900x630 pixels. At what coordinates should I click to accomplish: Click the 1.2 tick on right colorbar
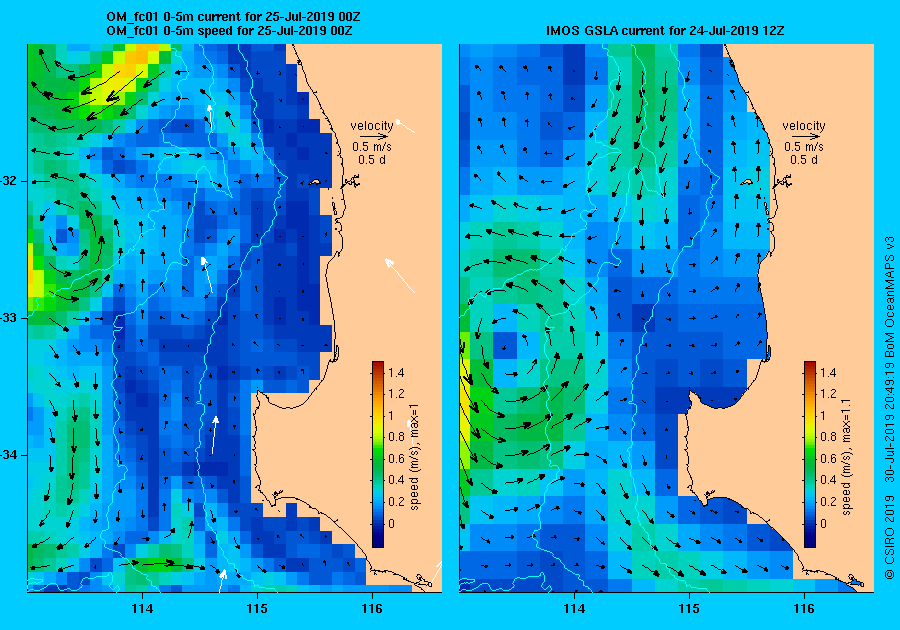[x=828, y=394]
